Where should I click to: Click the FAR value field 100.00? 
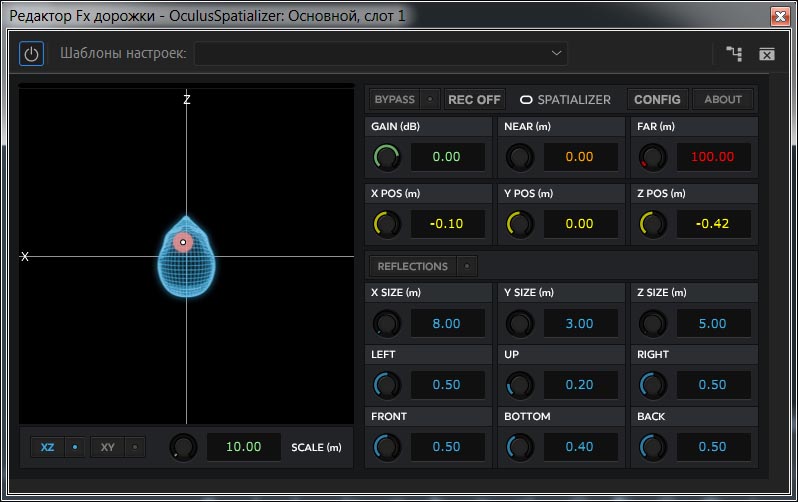pyautogui.click(x=713, y=157)
